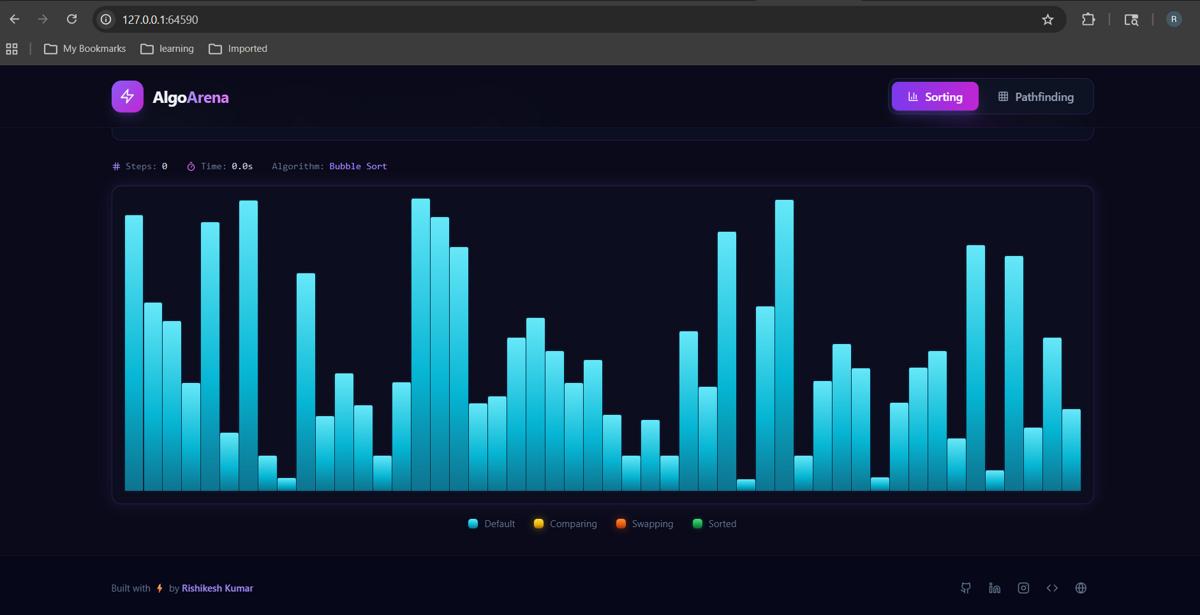The image size is (1200, 615).
Task: Open the My Bookmarks folder
Action: click(85, 48)
